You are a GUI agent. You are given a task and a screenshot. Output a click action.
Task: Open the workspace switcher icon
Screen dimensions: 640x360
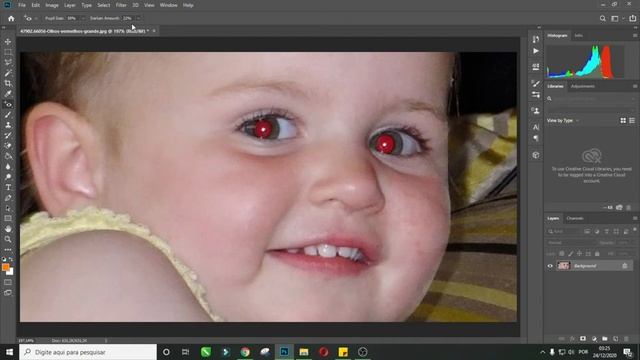[x=615, y=18]
